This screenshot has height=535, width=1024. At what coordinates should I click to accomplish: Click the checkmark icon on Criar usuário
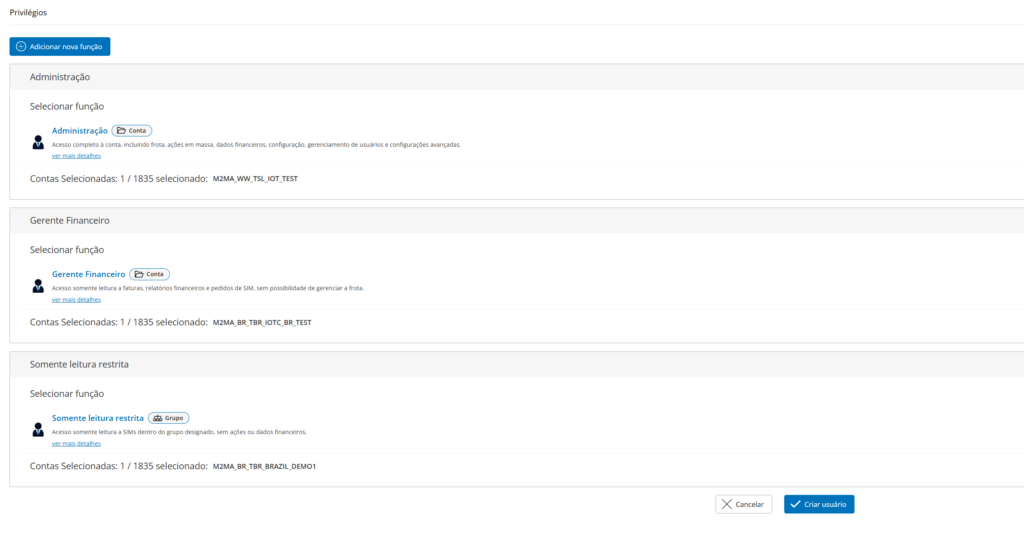click(795, 504)
